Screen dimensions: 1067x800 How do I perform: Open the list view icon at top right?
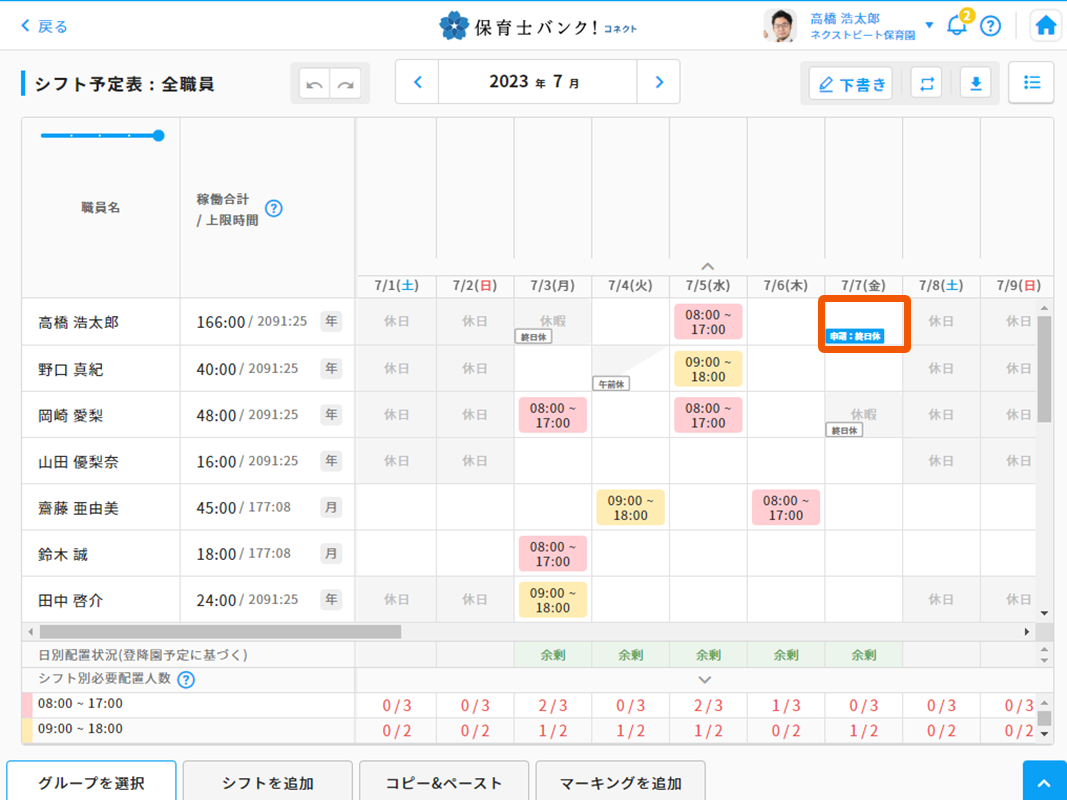[1031, 83]
